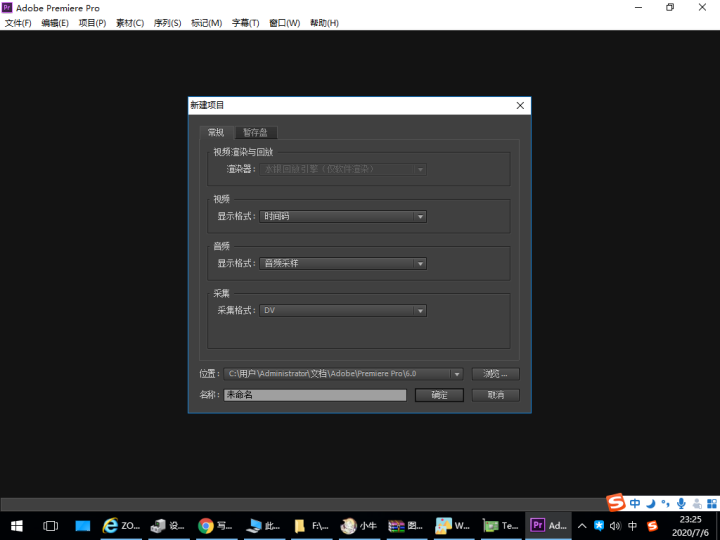
Task: Open the 渲染器 dropdown
Action: pos(343,169)
